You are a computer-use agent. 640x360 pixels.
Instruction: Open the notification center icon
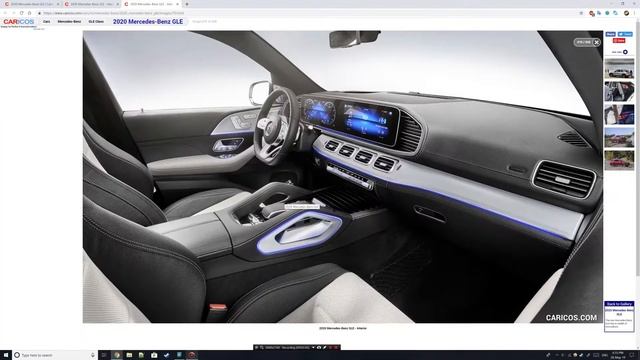(633, 355)
